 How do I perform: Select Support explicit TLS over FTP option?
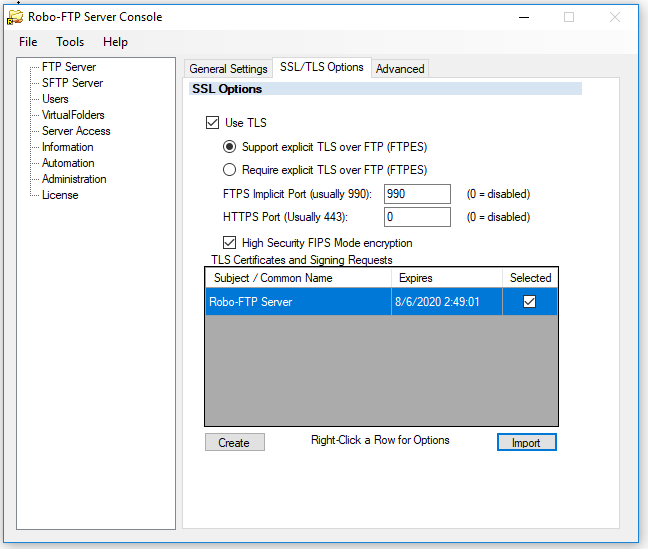[229, 147]
